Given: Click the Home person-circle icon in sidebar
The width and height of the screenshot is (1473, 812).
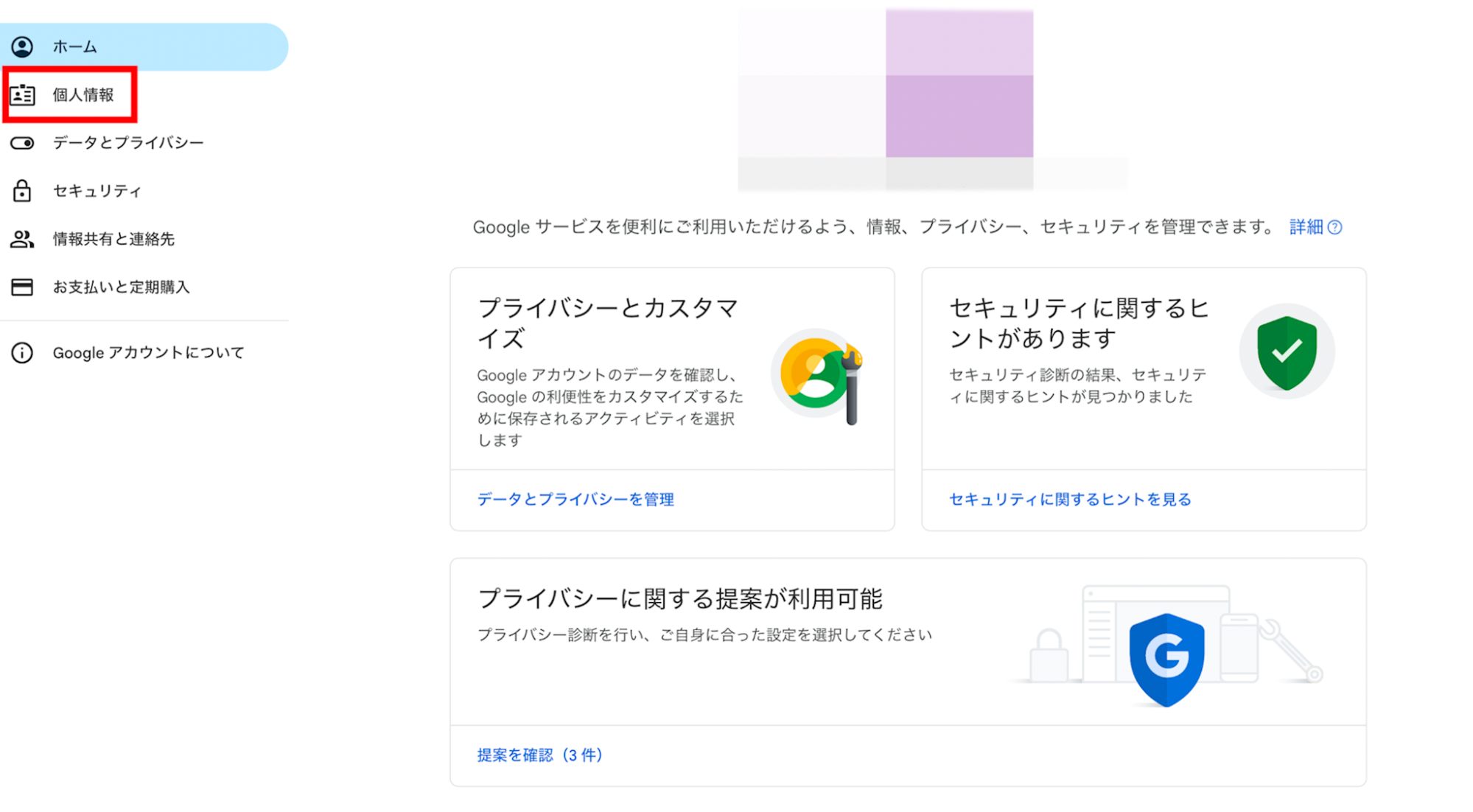Looking at the screenshot, I should 22,47.
